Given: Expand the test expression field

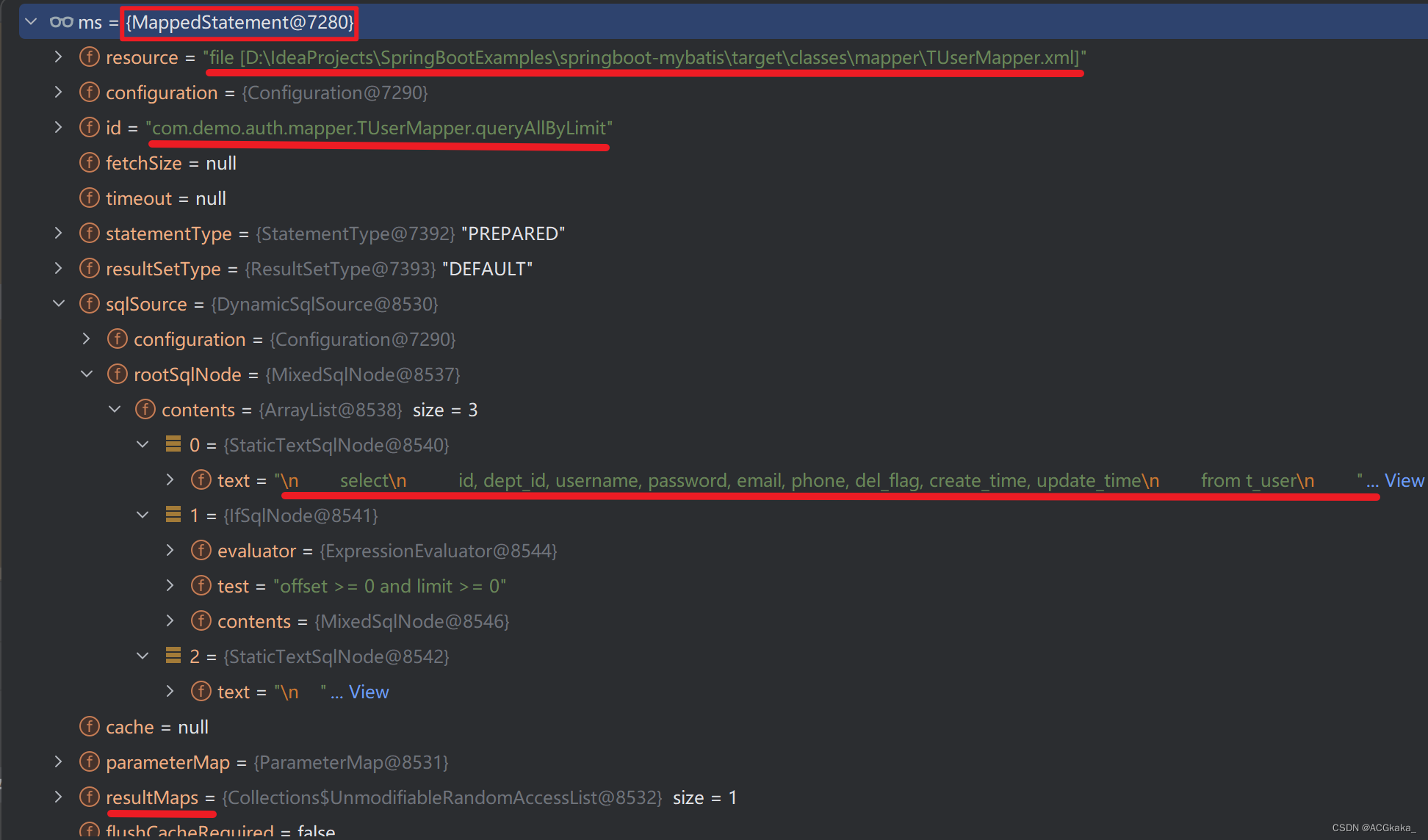Looking at the screenshot, I should click(x=170, y=585).
